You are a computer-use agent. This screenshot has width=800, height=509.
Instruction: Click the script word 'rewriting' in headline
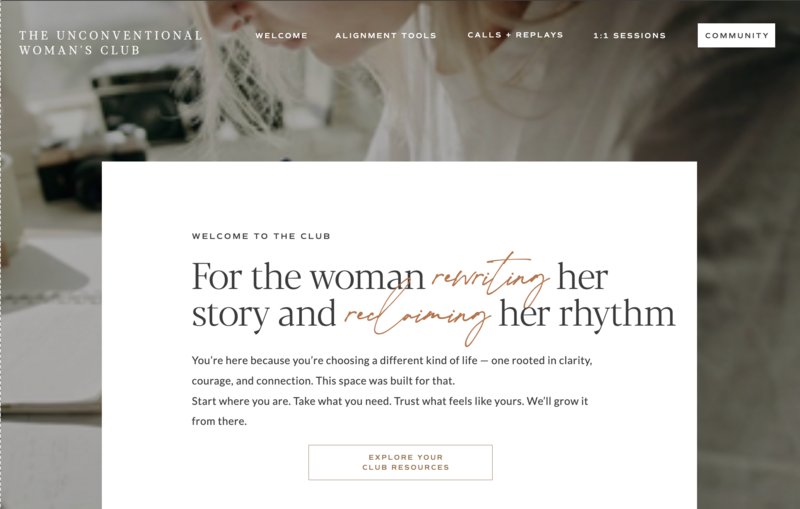pos(490,275)
